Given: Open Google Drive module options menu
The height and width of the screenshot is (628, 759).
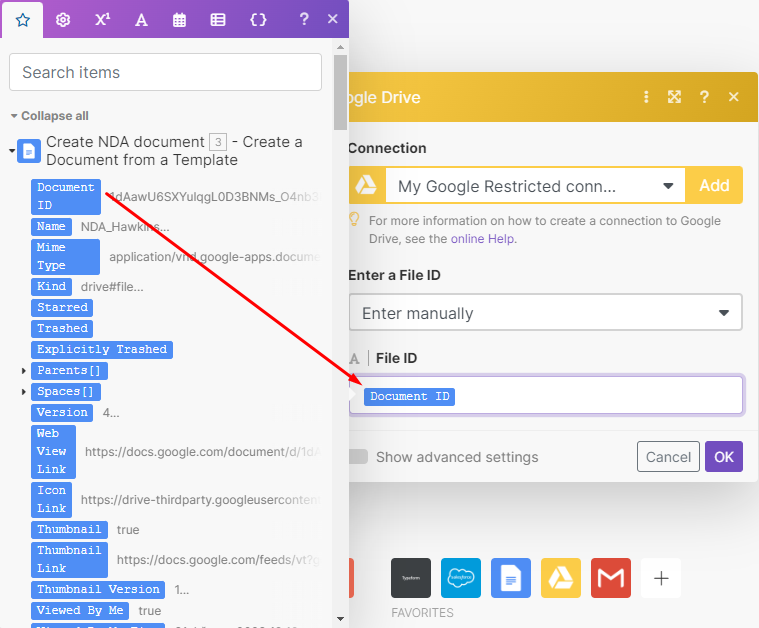Looking at the screenshot, I should [646, 97].
